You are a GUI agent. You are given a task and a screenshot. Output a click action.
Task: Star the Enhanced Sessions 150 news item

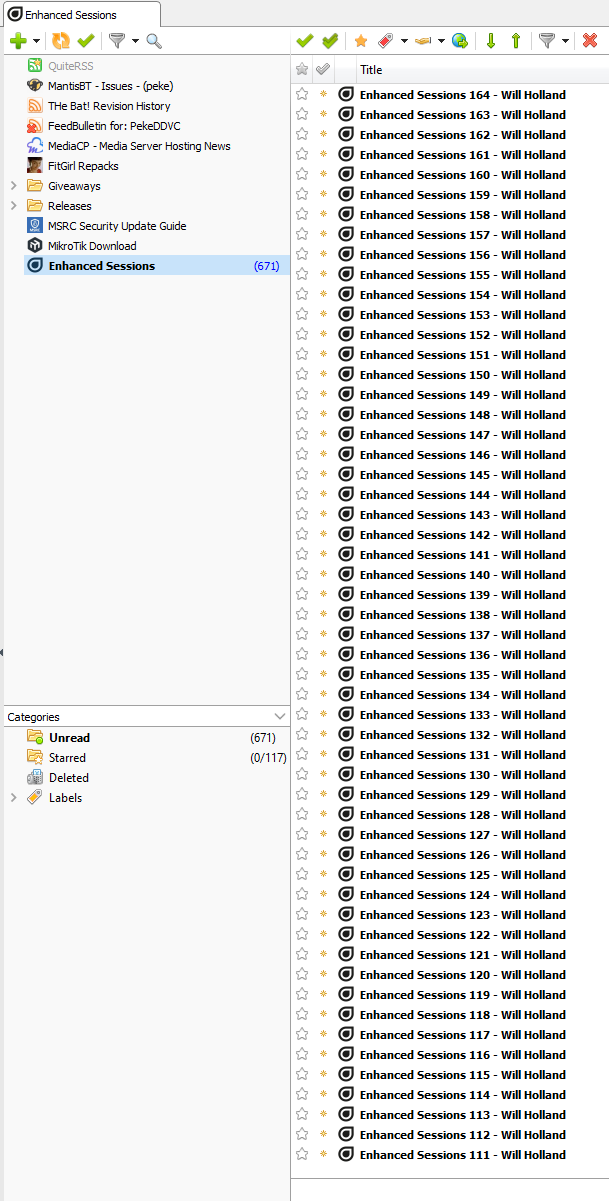pos(302,375)
